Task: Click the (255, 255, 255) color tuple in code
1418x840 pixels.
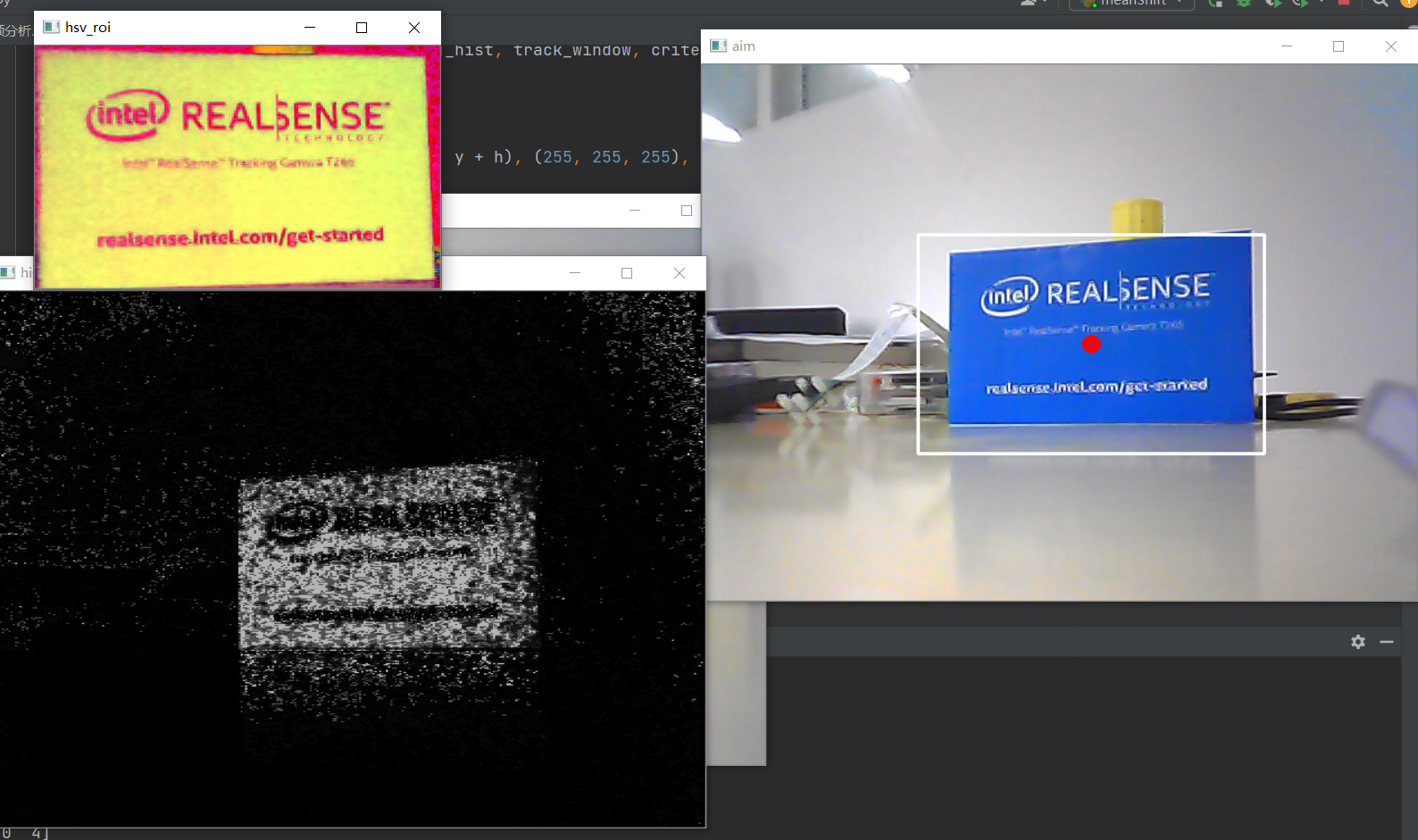Action: pyautogui.click(x=608, y=157)
